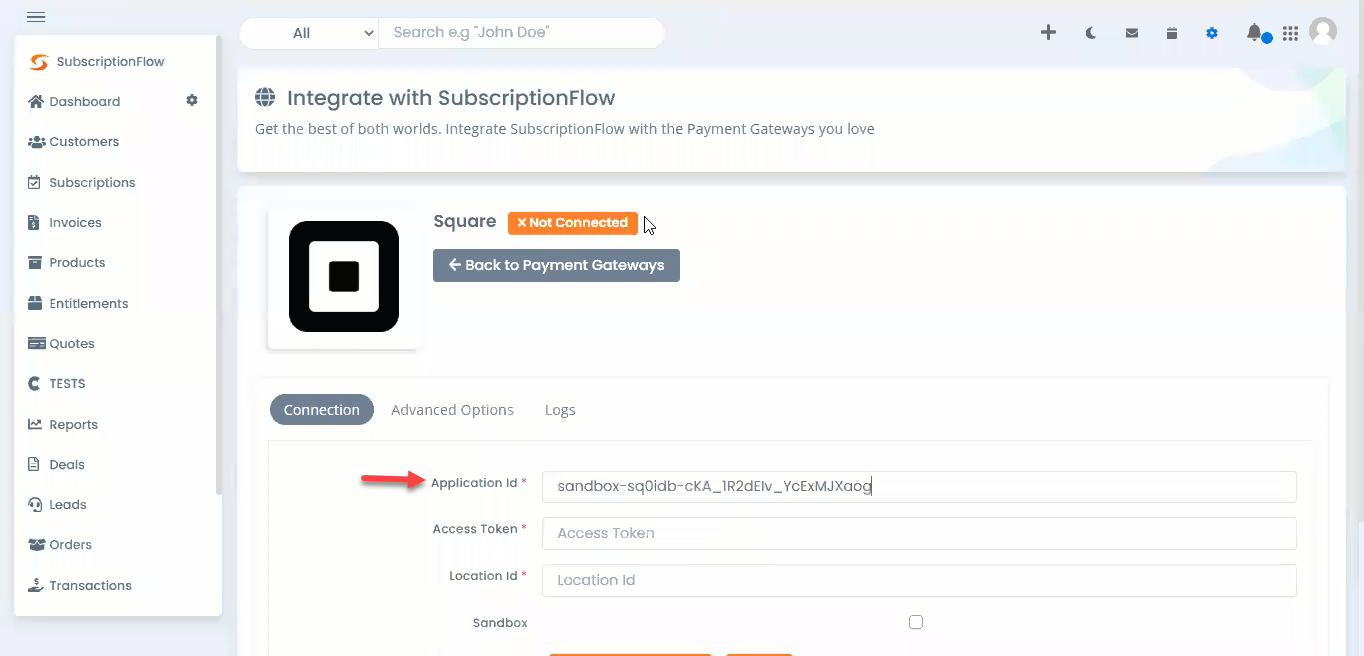This screenshot has height=656, width=1364.
Task: Click the TESTS icon in sidebar
Action: tap(34, 383)
